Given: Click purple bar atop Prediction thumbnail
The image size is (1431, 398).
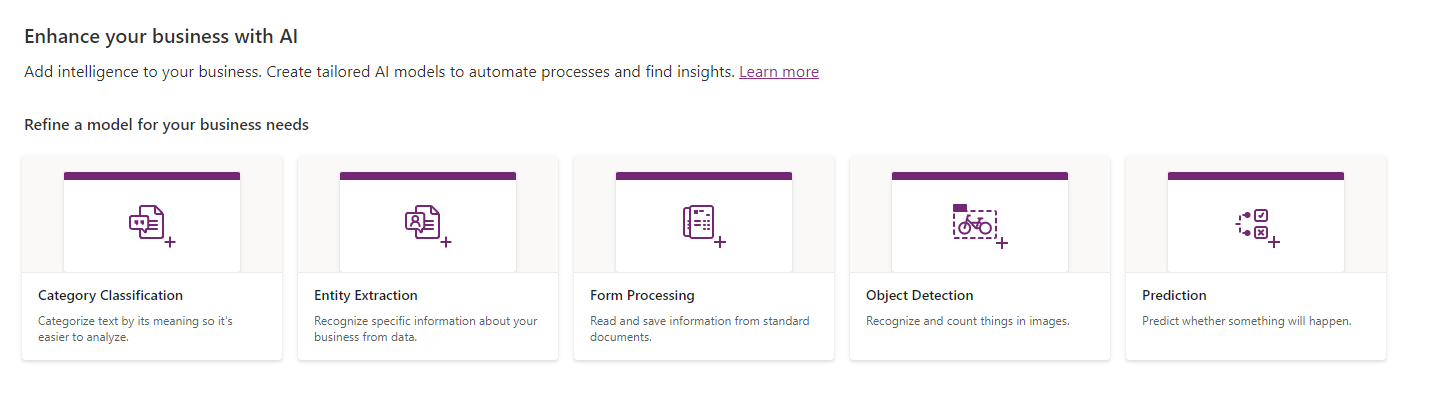Looking at the screenshot, I should pos(1256,176).
